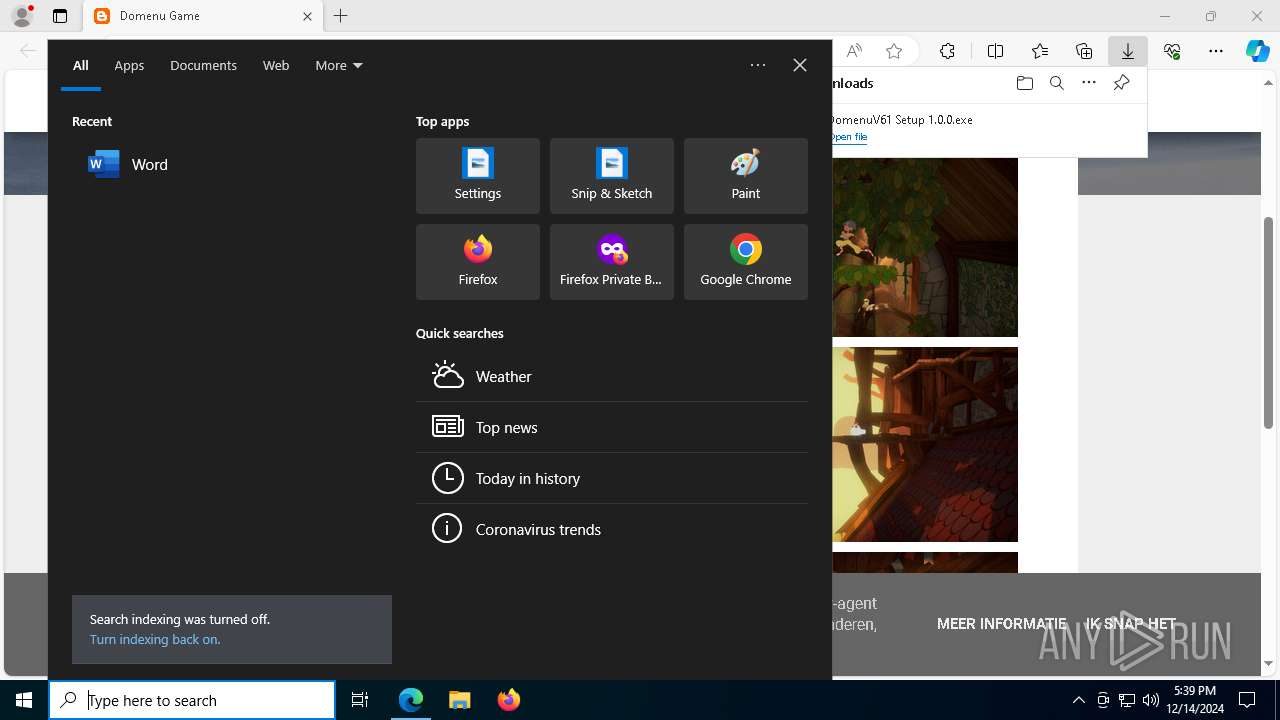
Task: Launch Snip & Sketch from Top apps
Action: click(612, 176)
